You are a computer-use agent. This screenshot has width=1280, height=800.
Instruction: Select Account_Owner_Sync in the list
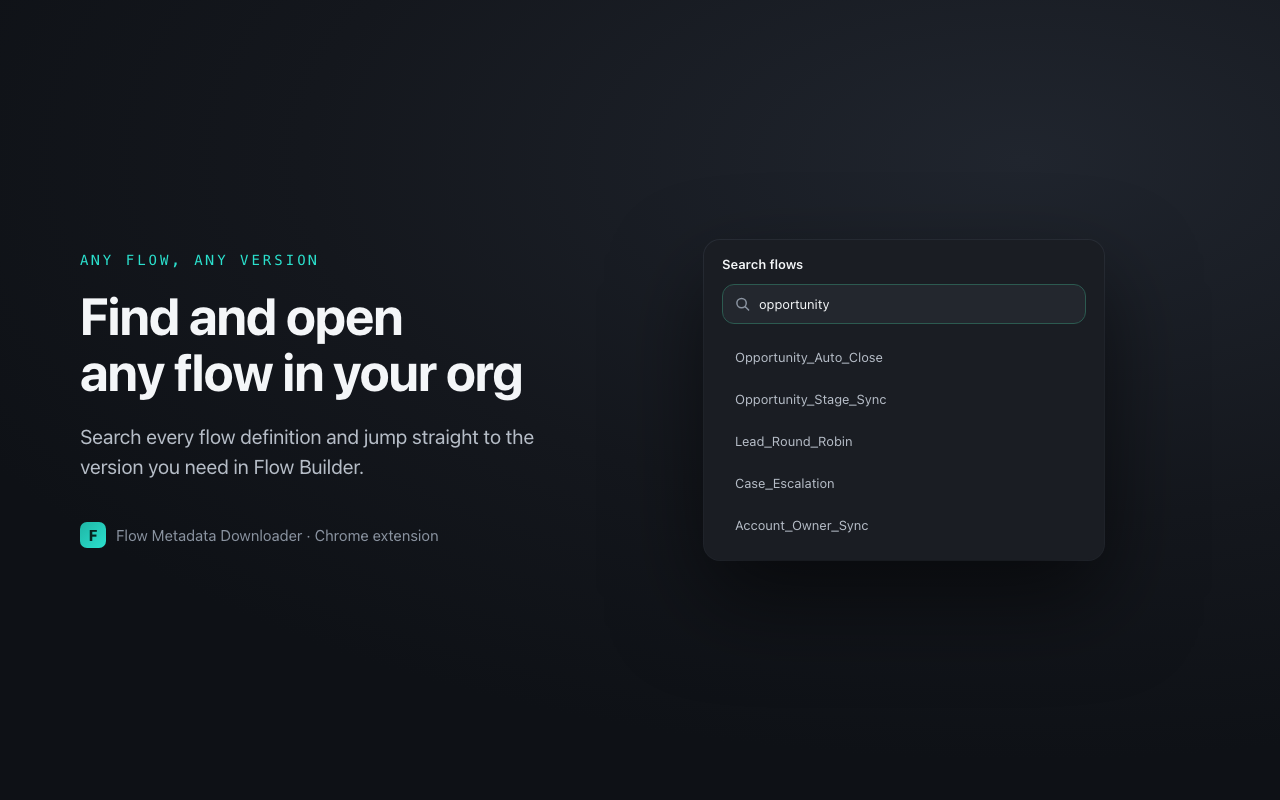pos(904,525)
